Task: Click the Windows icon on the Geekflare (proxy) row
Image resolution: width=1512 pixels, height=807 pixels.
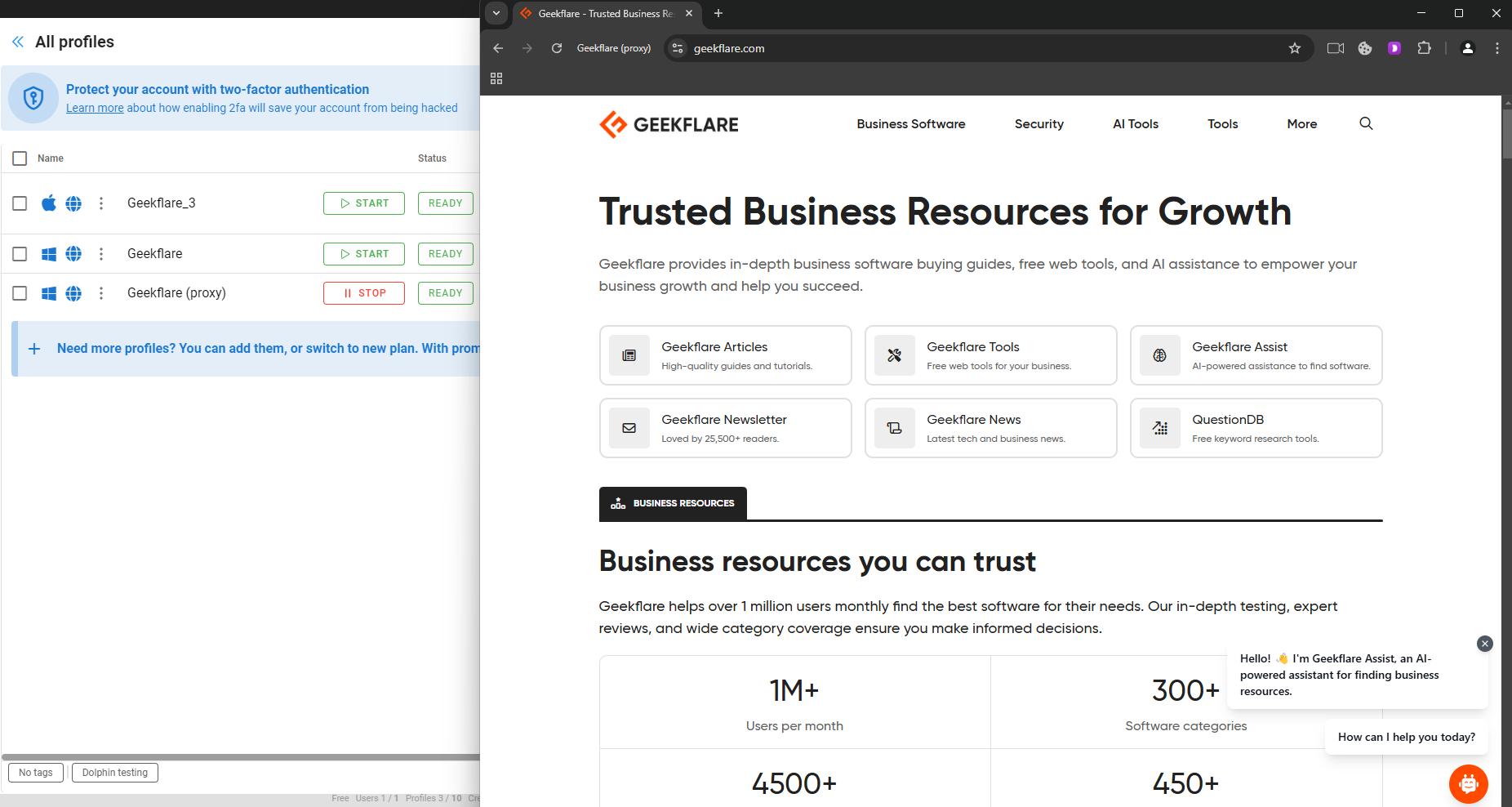Action: (48, 292)
